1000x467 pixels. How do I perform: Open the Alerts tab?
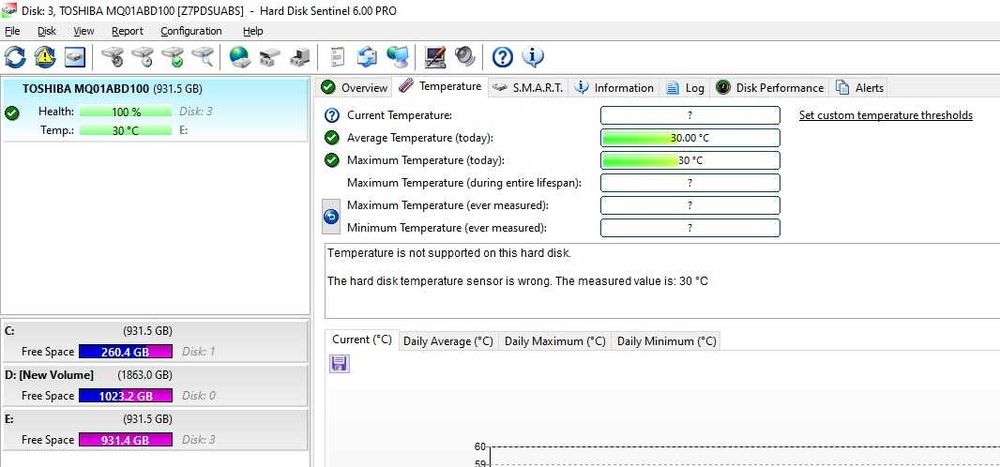click(860, 87)
